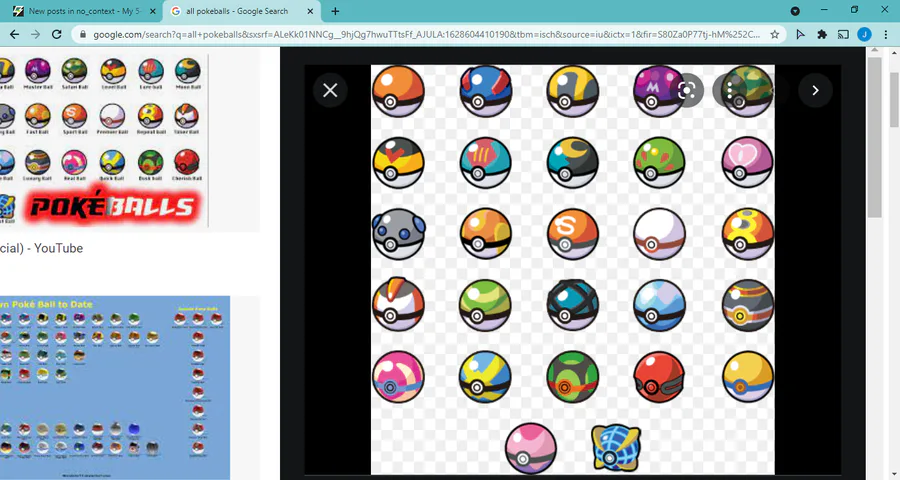Screen dimensions: 900x480
Task: Reload the current page
Action: [x=57, y=34]
